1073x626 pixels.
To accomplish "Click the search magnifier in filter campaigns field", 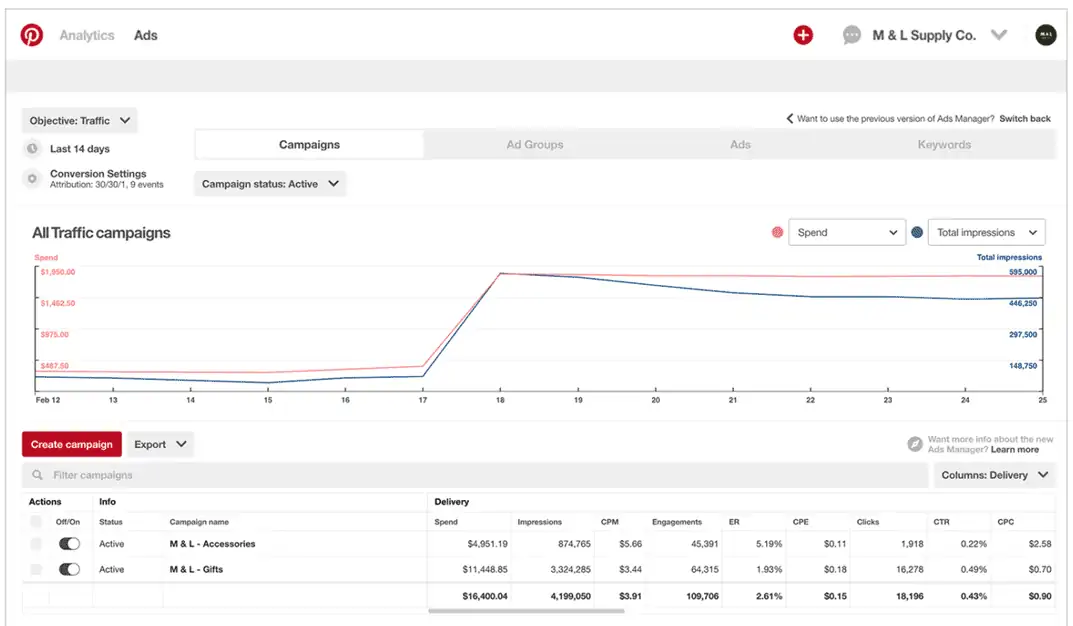I will coord(38,474).
